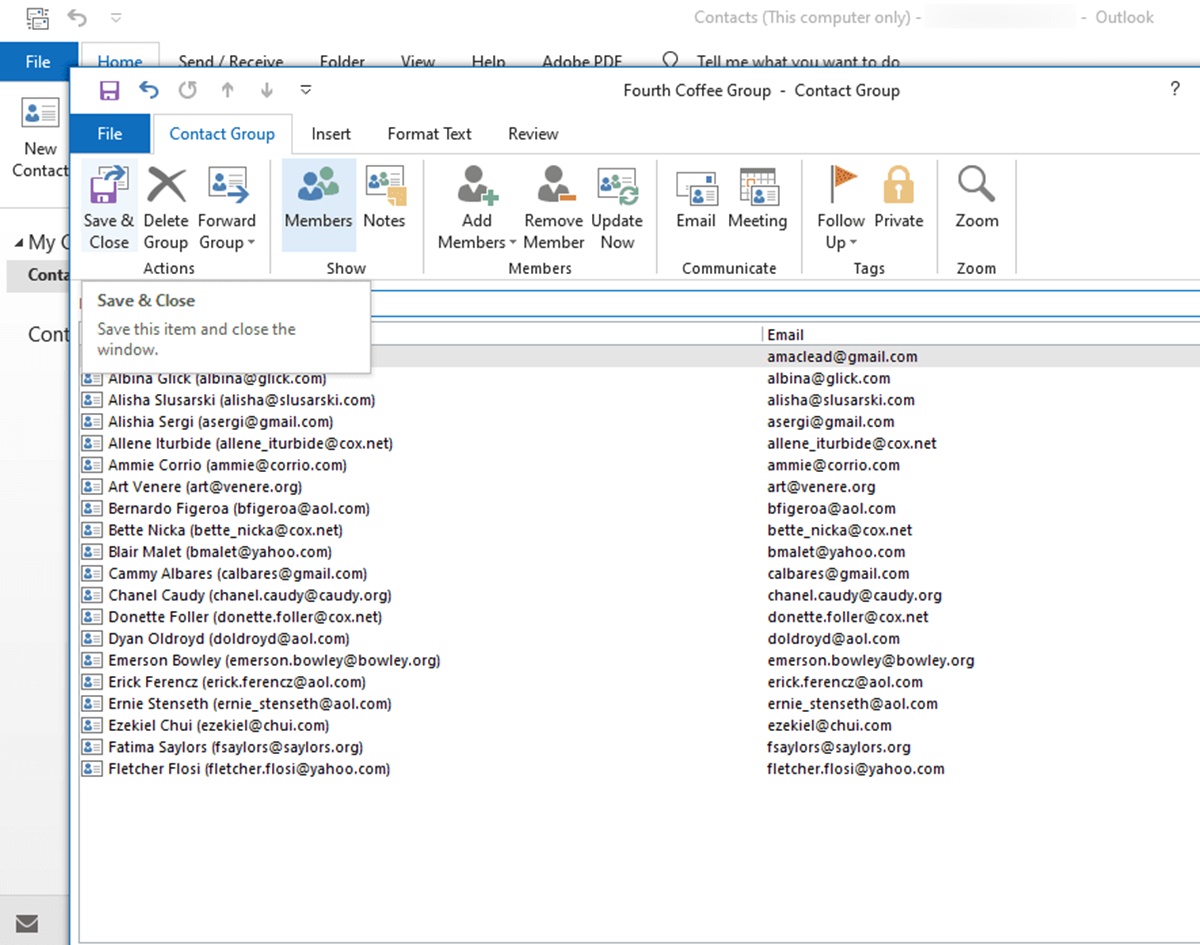Viewport: 1200px width, 945px height.
Task: Open the Insert ribbon tab
Action: click(x=331, y=134)
